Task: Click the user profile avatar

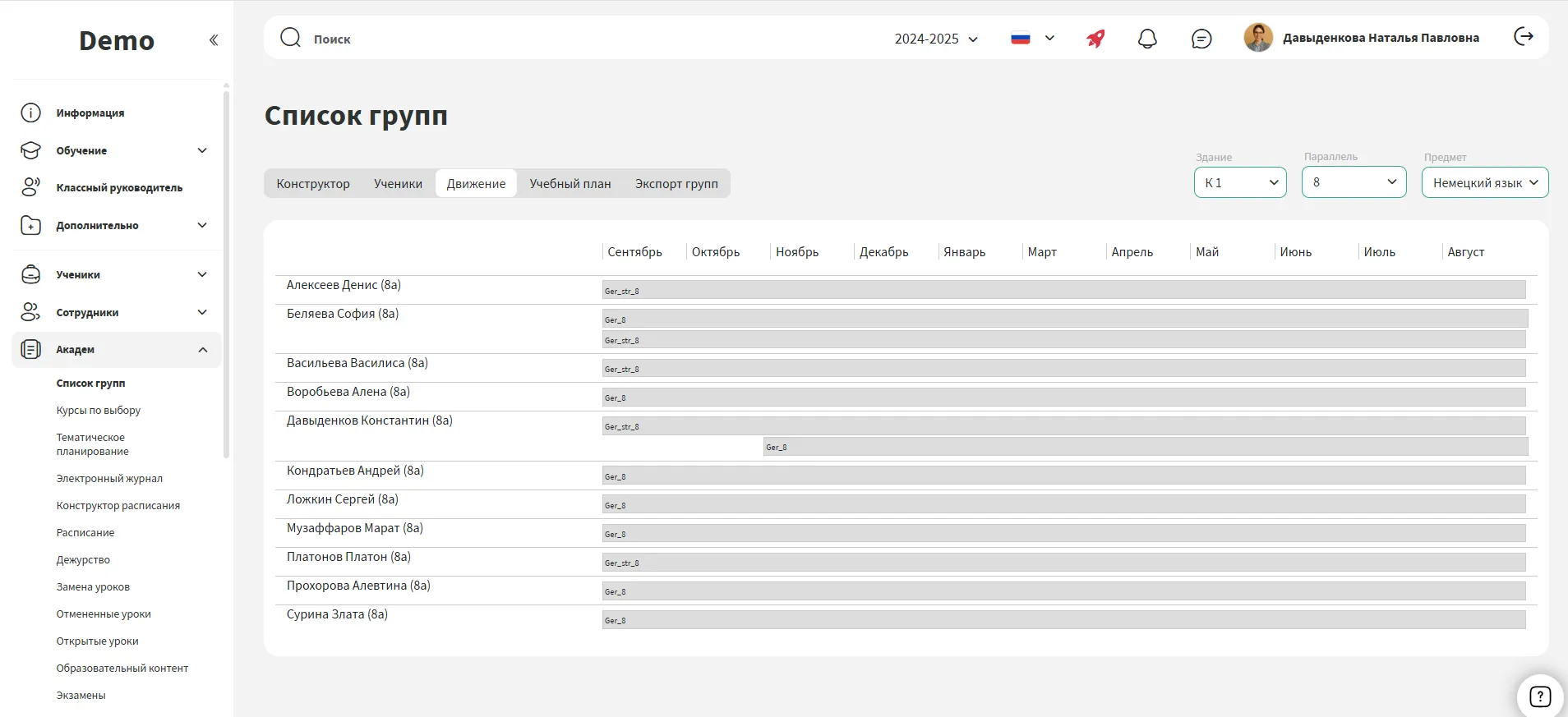Action: pyautogui.click(x=1257, y=38)
